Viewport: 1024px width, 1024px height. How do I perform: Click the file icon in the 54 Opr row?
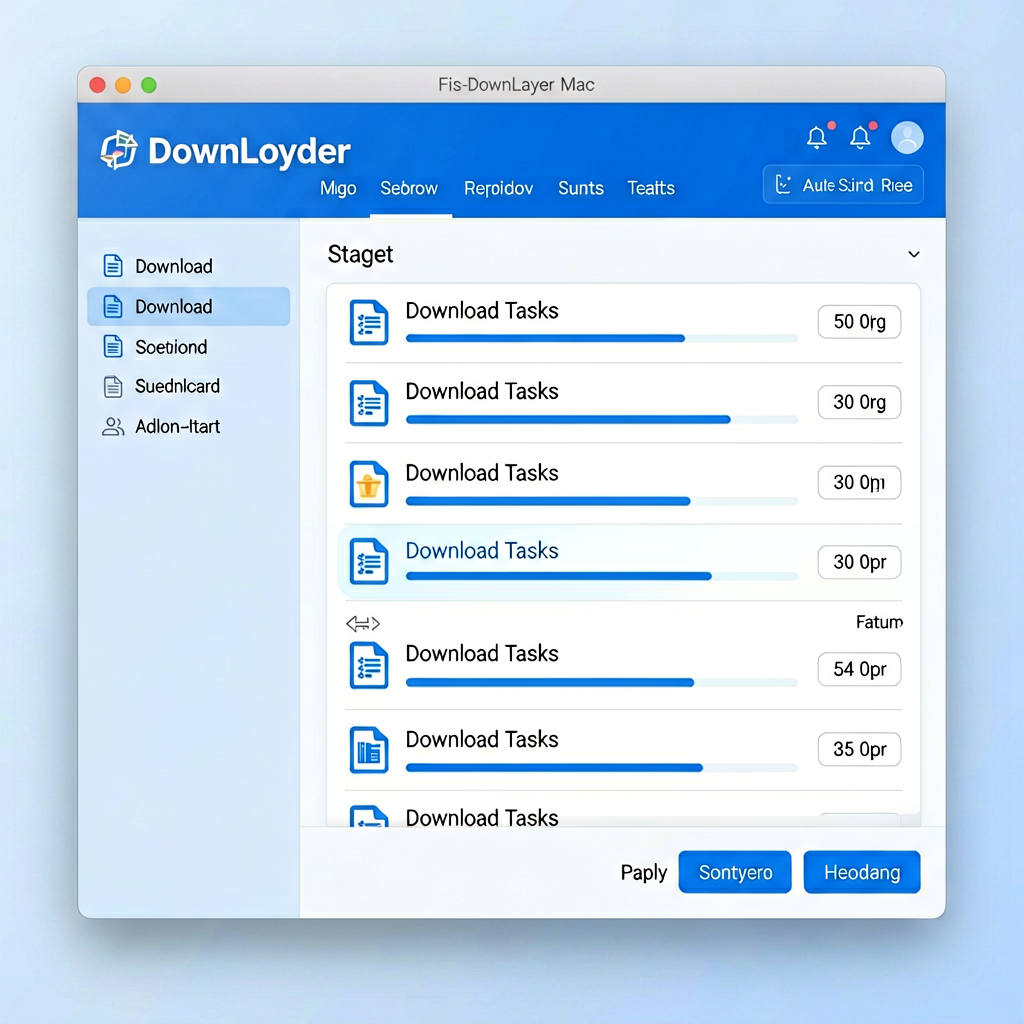(x=368, y=665)
